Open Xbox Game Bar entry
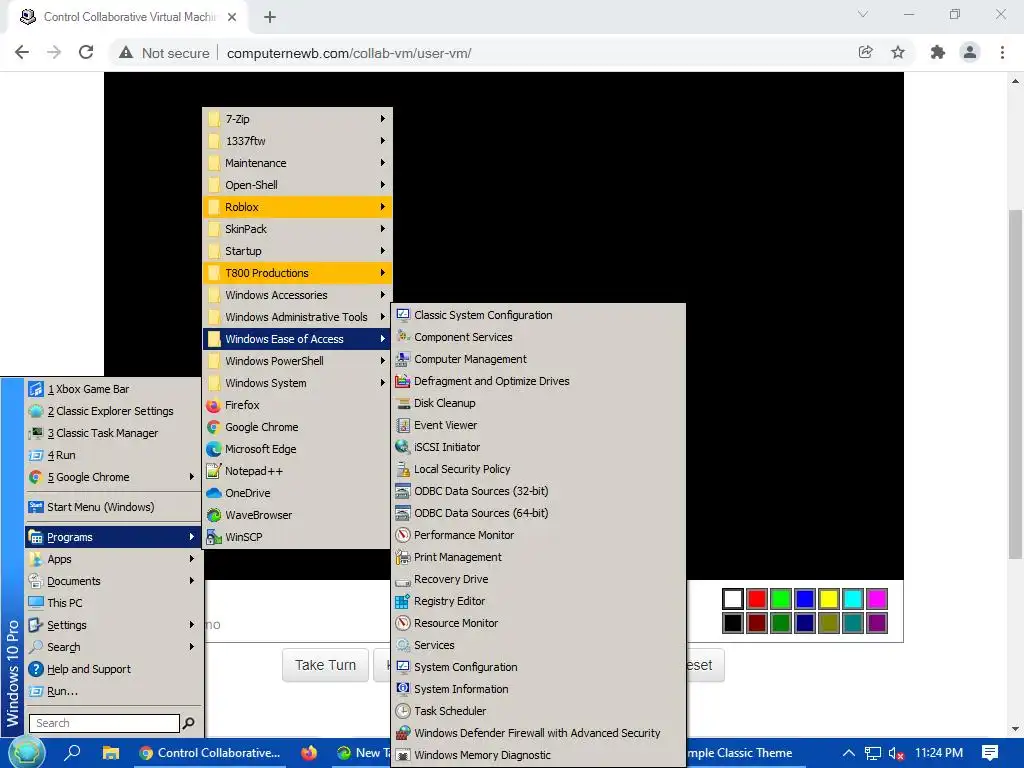 coord(113,389)
